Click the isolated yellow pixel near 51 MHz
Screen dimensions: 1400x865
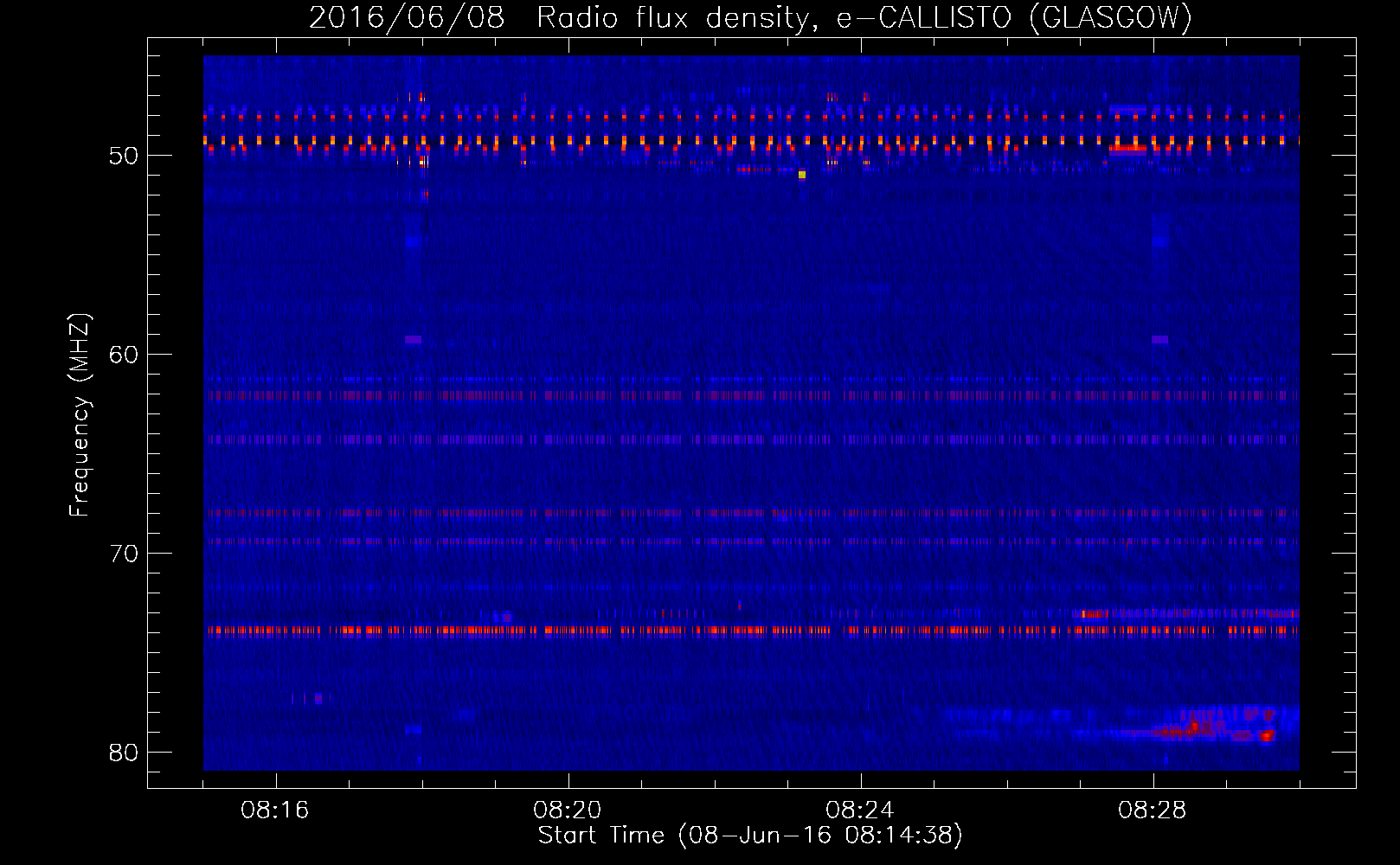[802, 175]
